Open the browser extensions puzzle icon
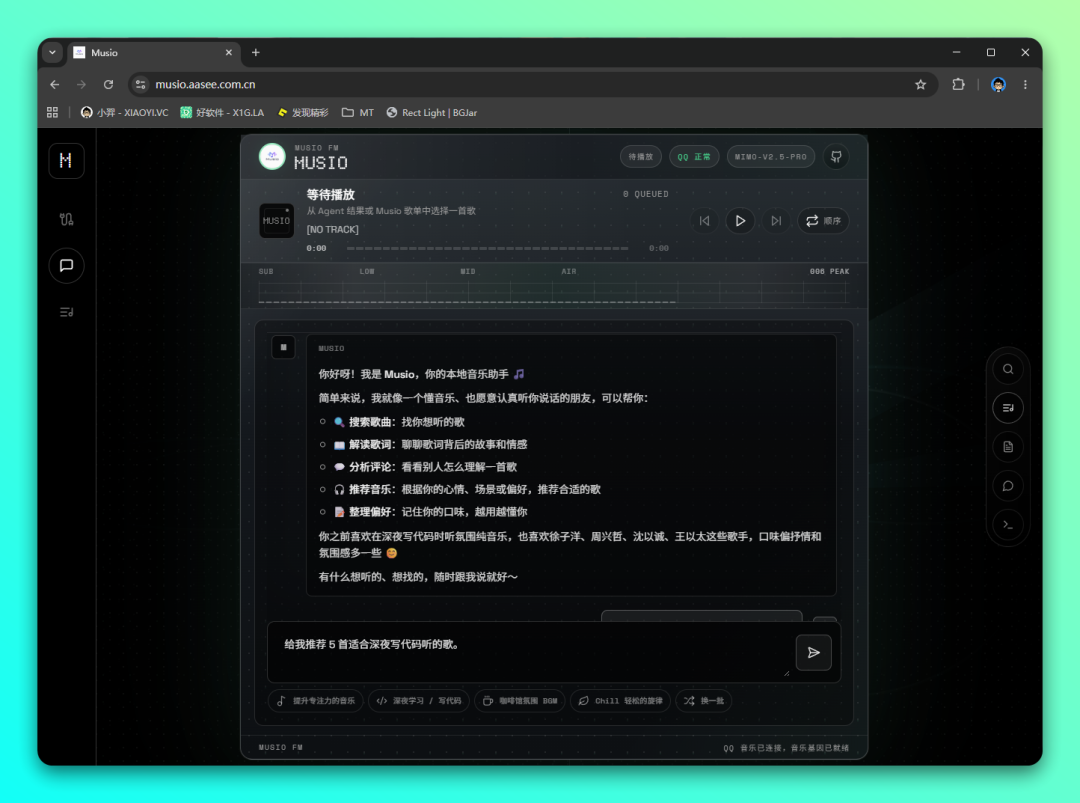Screen dimensions: 1080x803 point(958,84)
